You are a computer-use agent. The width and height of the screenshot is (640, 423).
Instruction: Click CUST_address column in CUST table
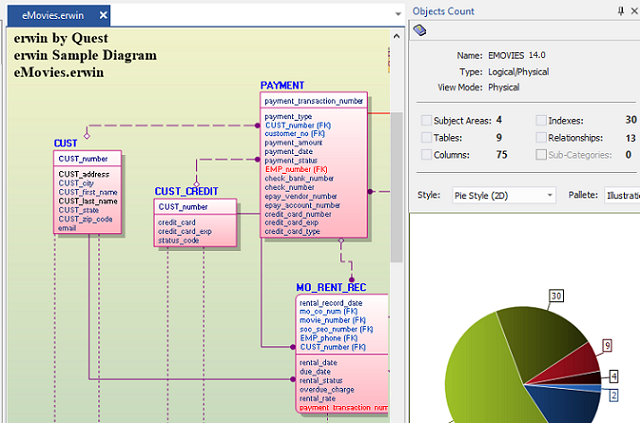[x=84, y=174]
